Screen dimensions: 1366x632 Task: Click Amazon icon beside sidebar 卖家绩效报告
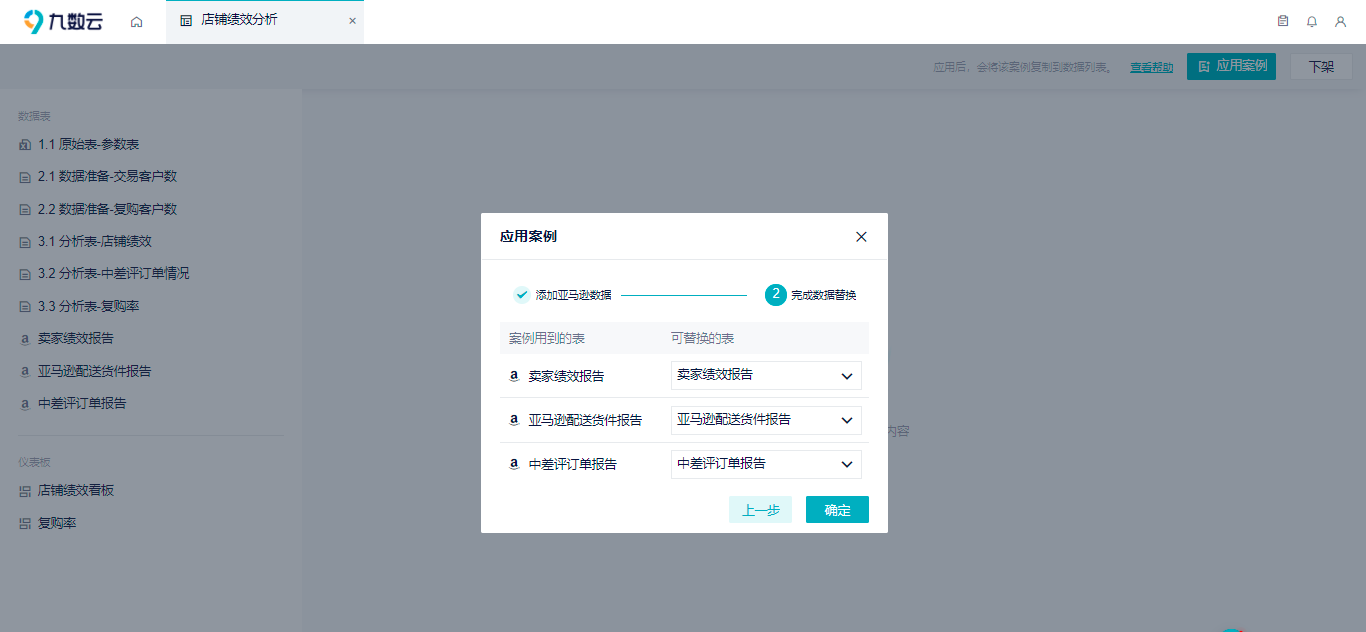(25, 339)
